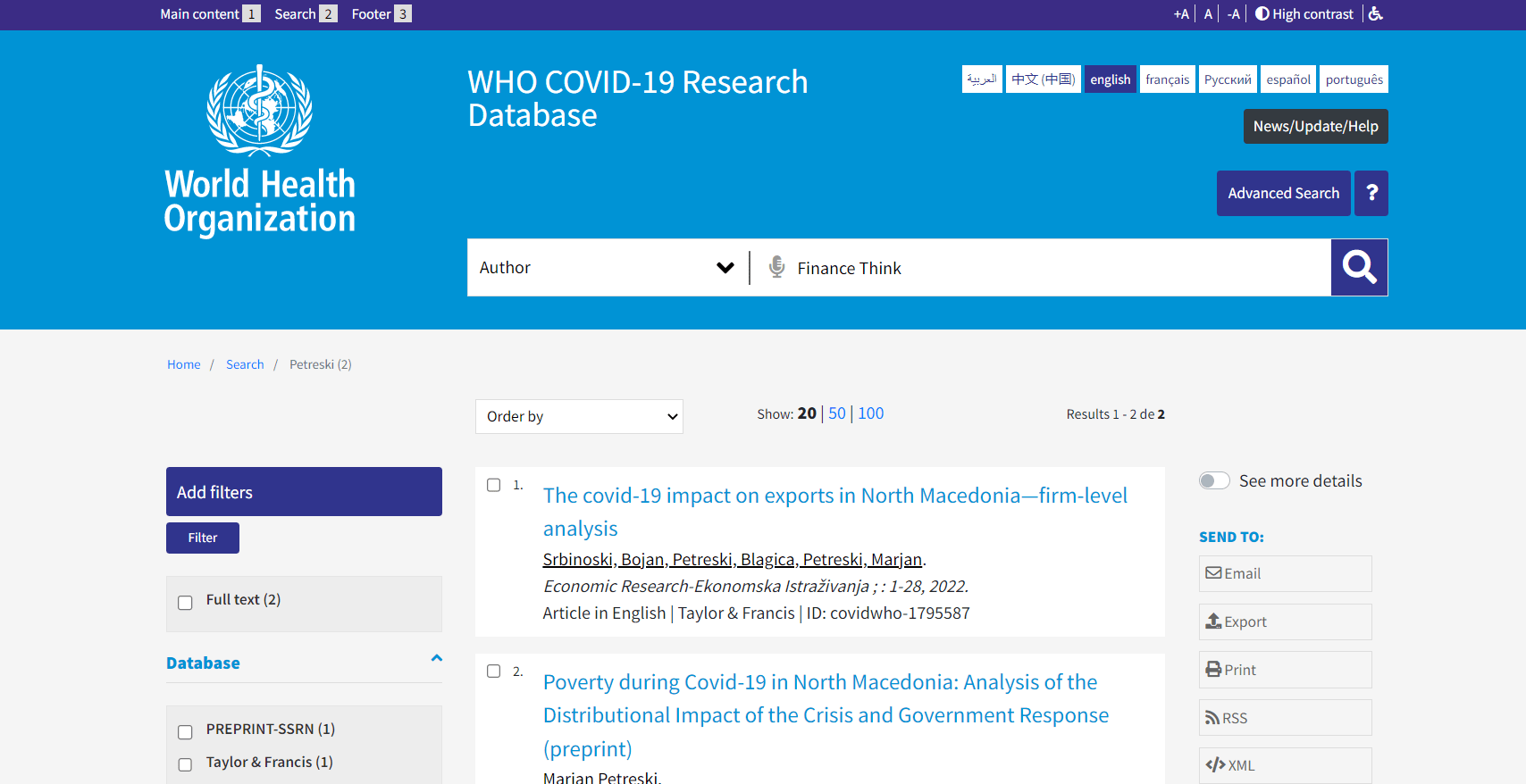
Task: Click author Petreski, Marjan
Action: tap(862, 559)
